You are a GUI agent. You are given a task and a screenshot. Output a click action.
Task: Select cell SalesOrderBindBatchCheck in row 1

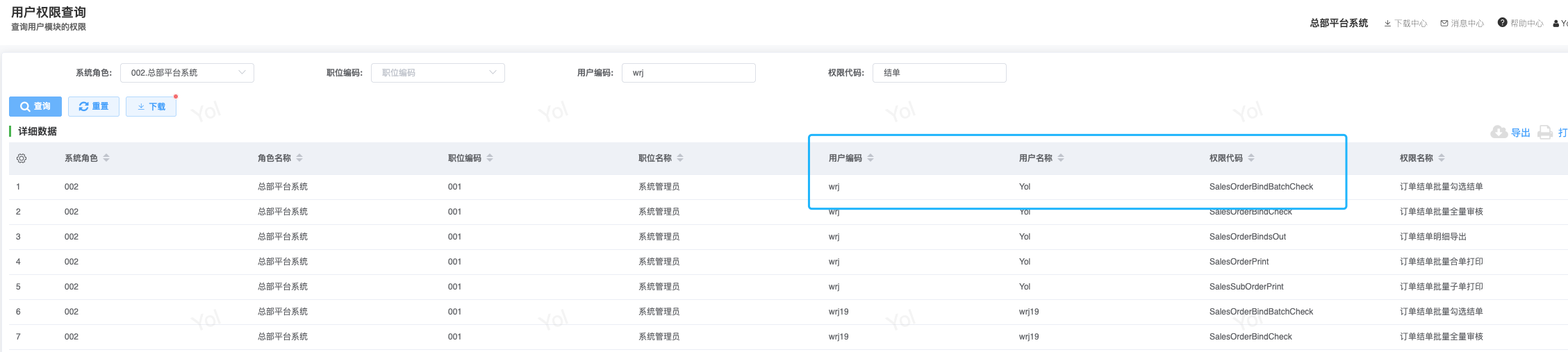click(1261, 187)
